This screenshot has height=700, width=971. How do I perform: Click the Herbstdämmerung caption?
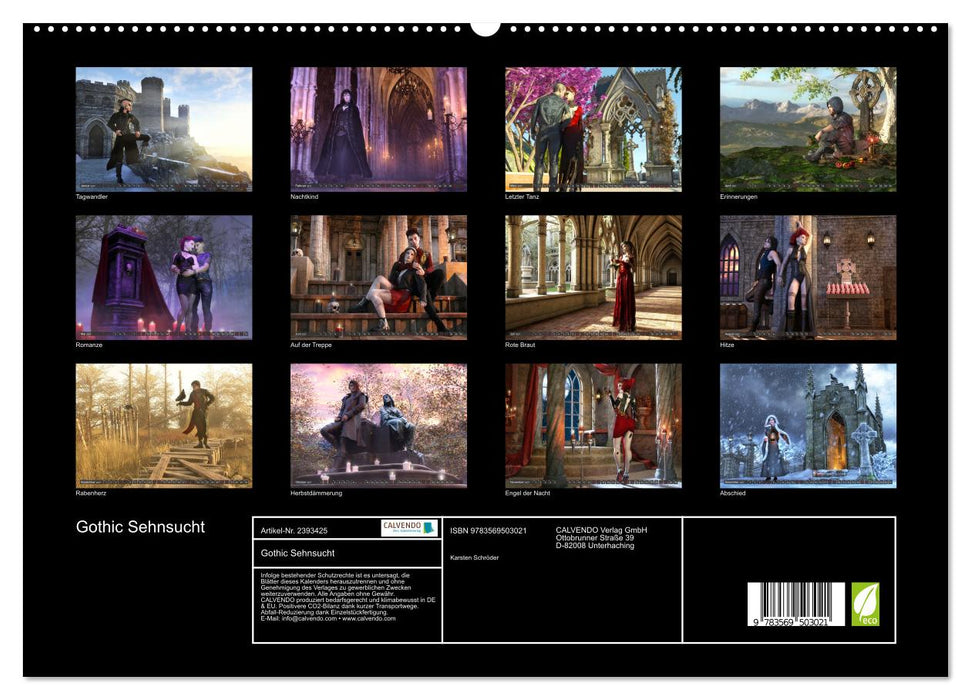click(316, 493)
